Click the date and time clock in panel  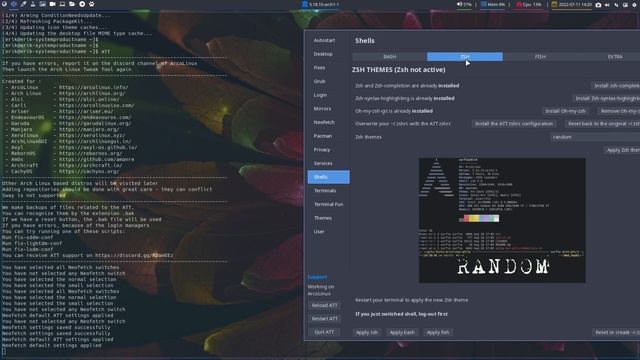(x=571, y=4)
